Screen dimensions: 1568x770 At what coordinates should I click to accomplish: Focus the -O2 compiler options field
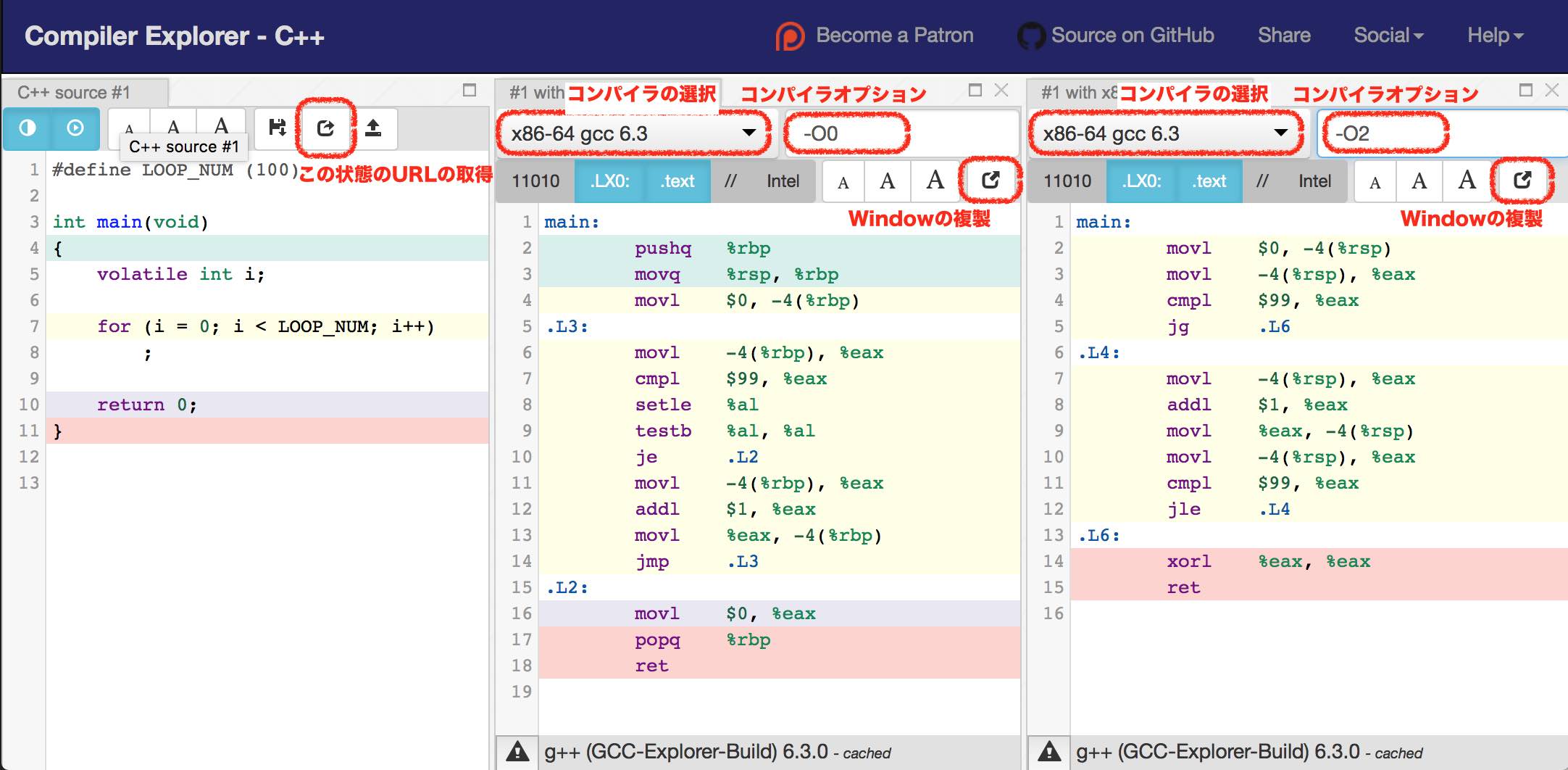(x=1443, y=133)
